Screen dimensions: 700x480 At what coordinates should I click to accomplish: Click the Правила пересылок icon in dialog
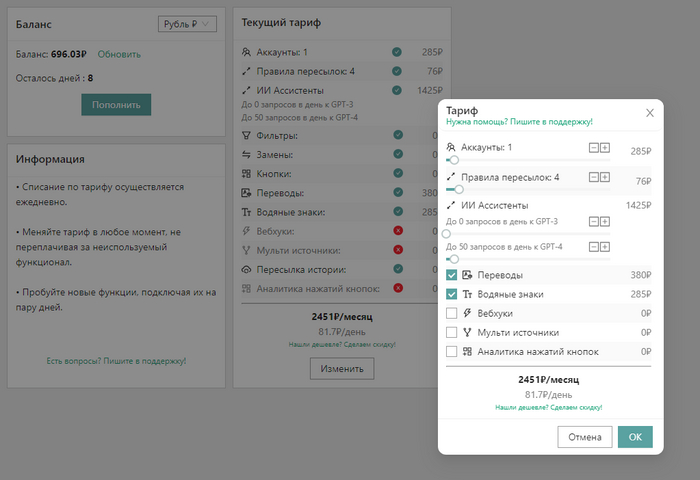(452, 177)
